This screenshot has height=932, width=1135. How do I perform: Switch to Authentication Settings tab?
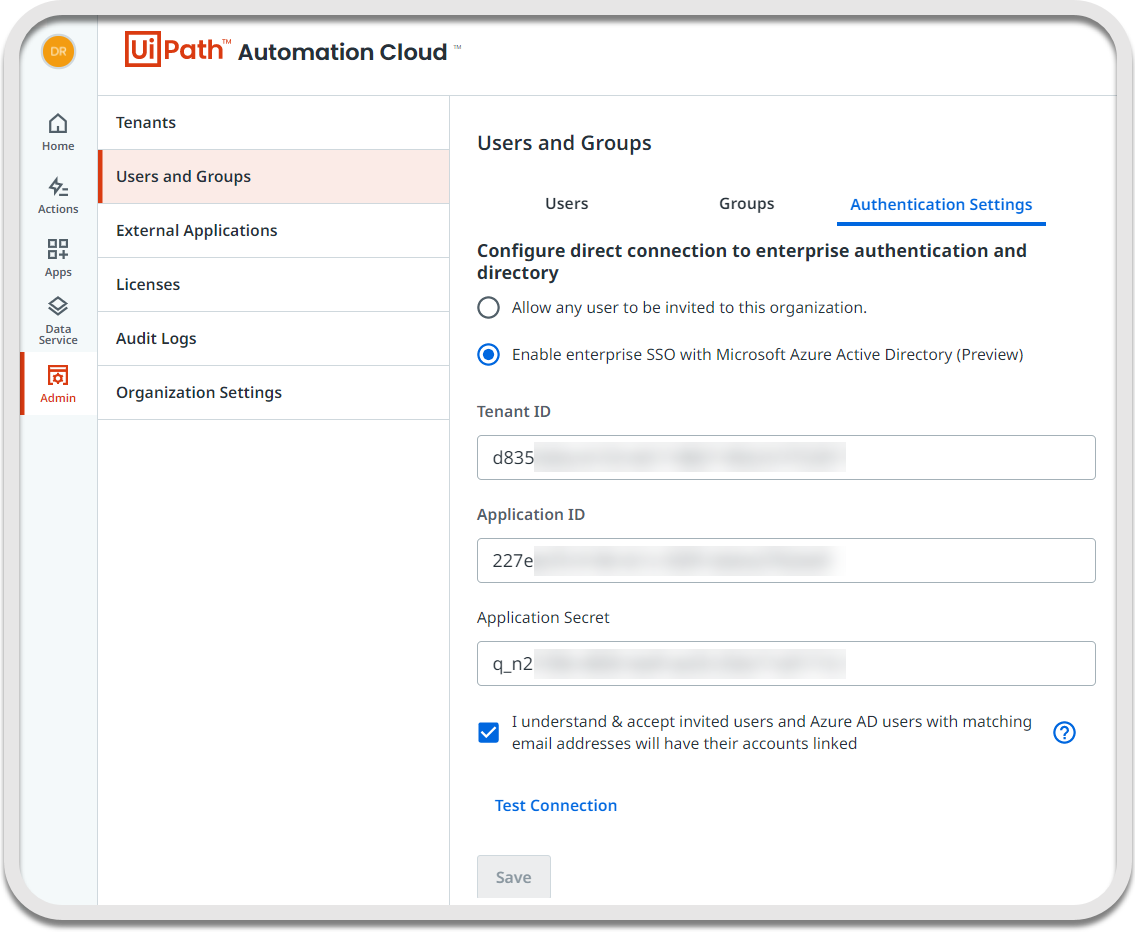pos(941,205)
